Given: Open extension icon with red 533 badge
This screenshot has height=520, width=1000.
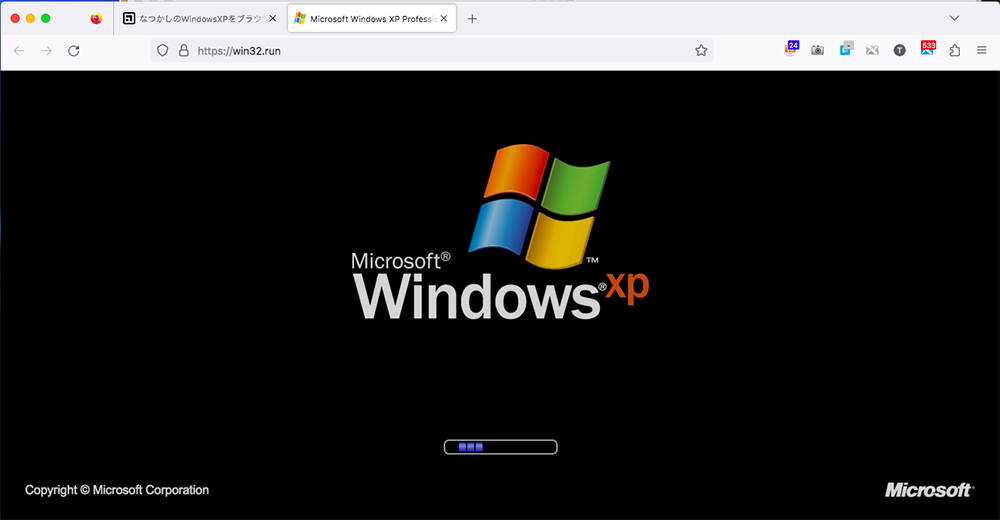Looking at the screenshot, I should point(928,48).
